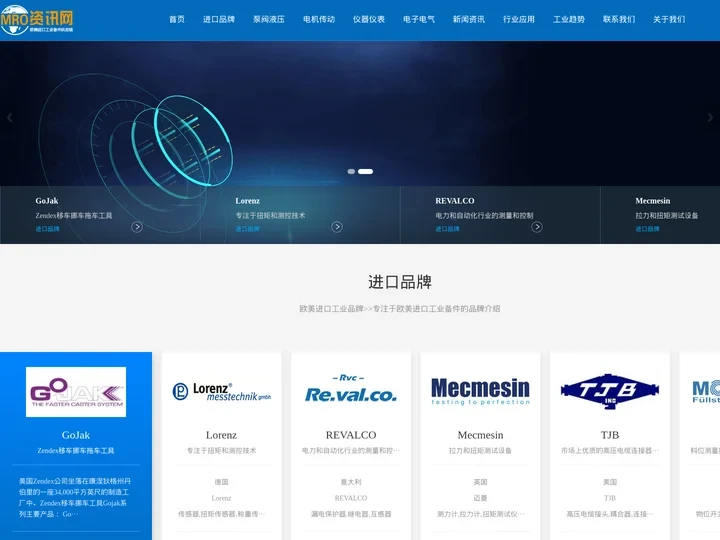Image resolution: width=720 pixels, height=540 pixels.
Task: Click the circled arrow in the Lorenz banner panel
Action: (337, 227)
